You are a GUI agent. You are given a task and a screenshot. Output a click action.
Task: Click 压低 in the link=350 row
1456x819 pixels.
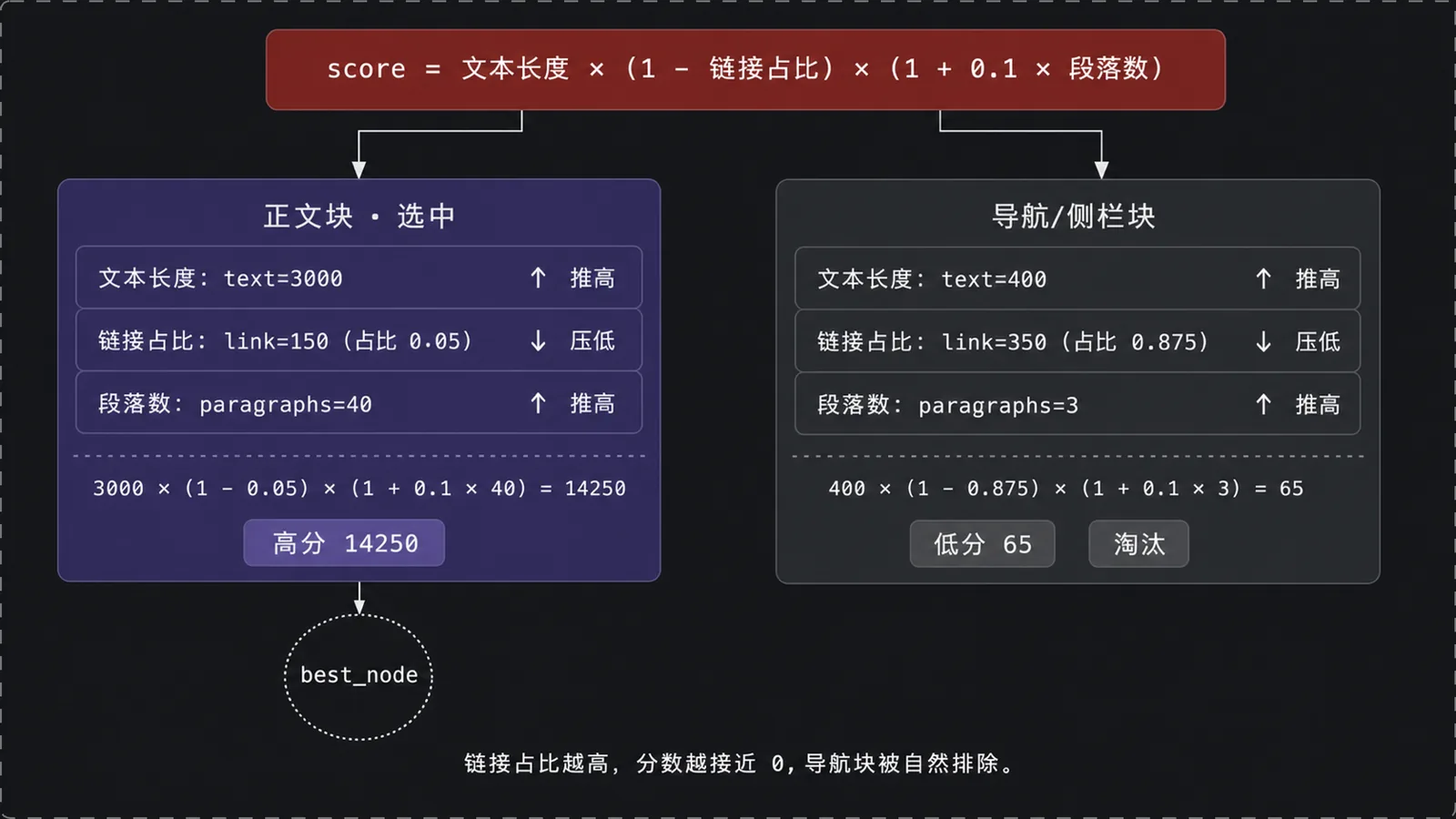(1318, 341)
